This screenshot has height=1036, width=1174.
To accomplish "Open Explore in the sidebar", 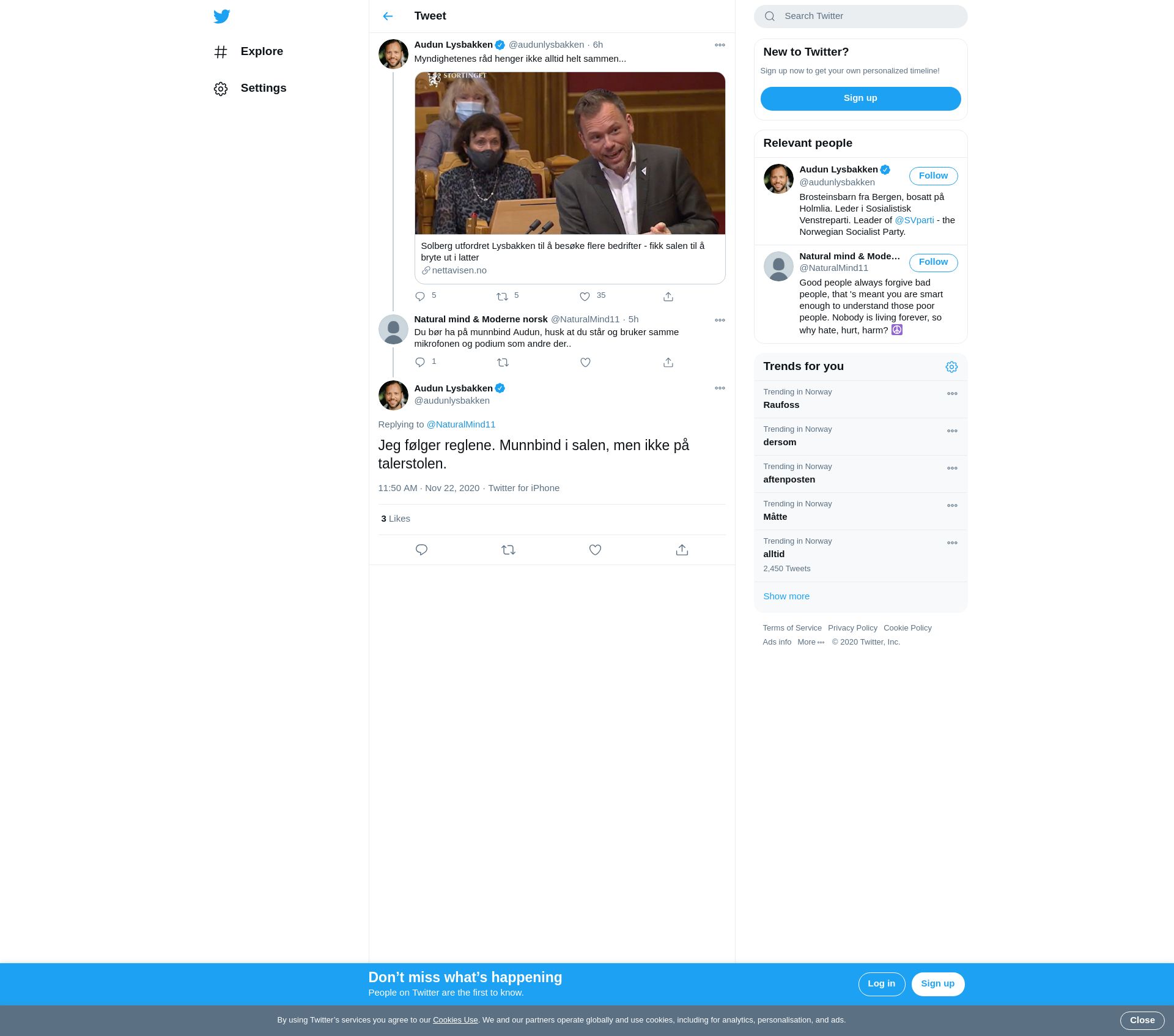I will pyautogui.click(x=261, y=51).
